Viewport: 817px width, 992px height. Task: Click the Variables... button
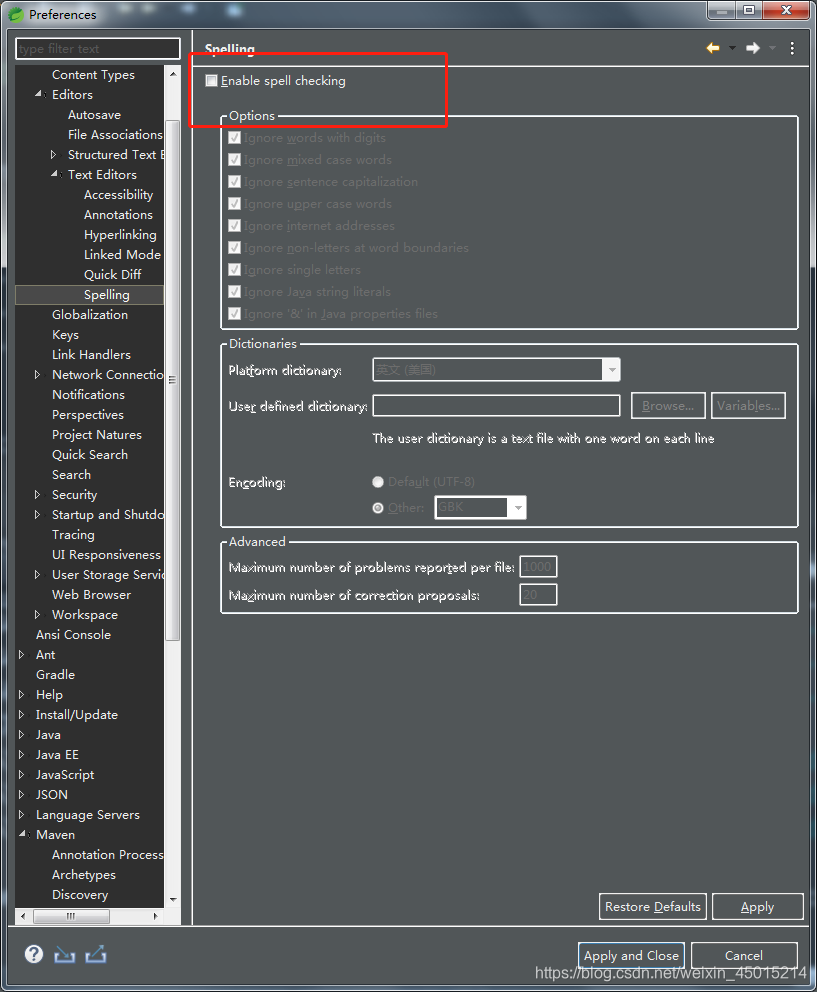tap(749, 406)
